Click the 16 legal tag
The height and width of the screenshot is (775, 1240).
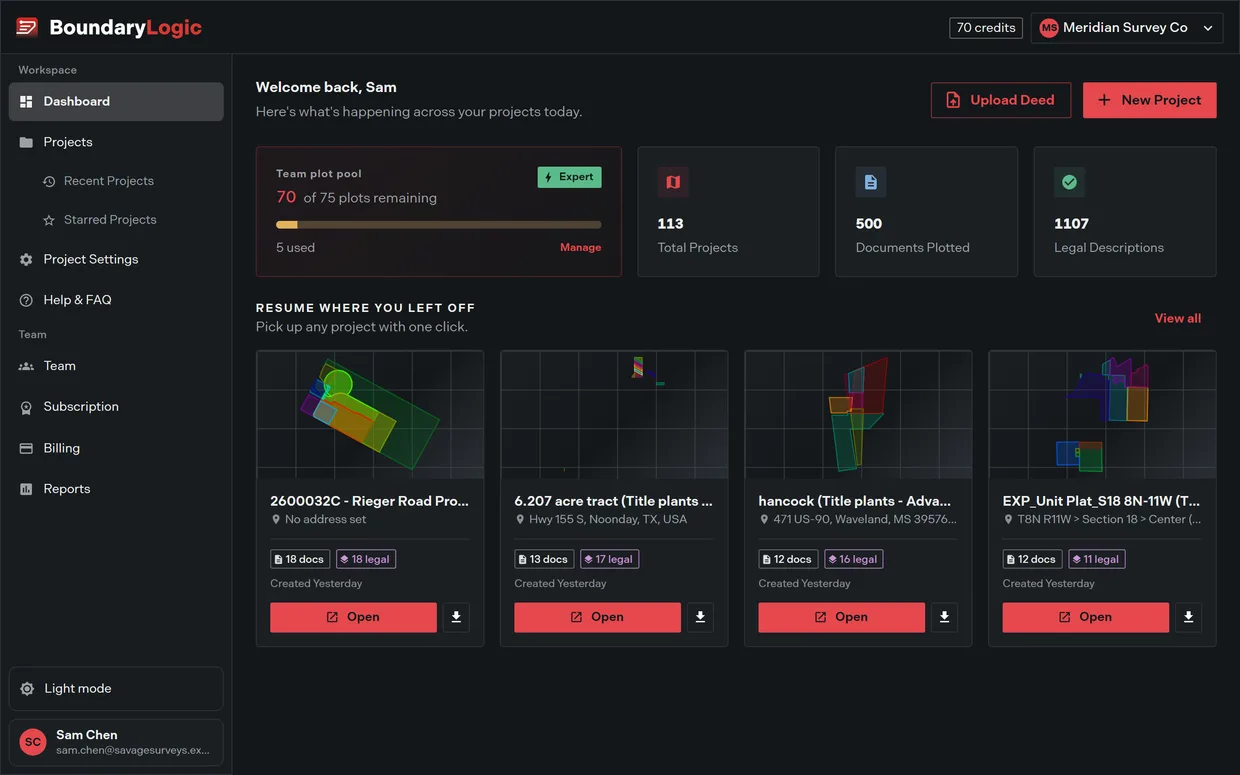click(854, 559)
